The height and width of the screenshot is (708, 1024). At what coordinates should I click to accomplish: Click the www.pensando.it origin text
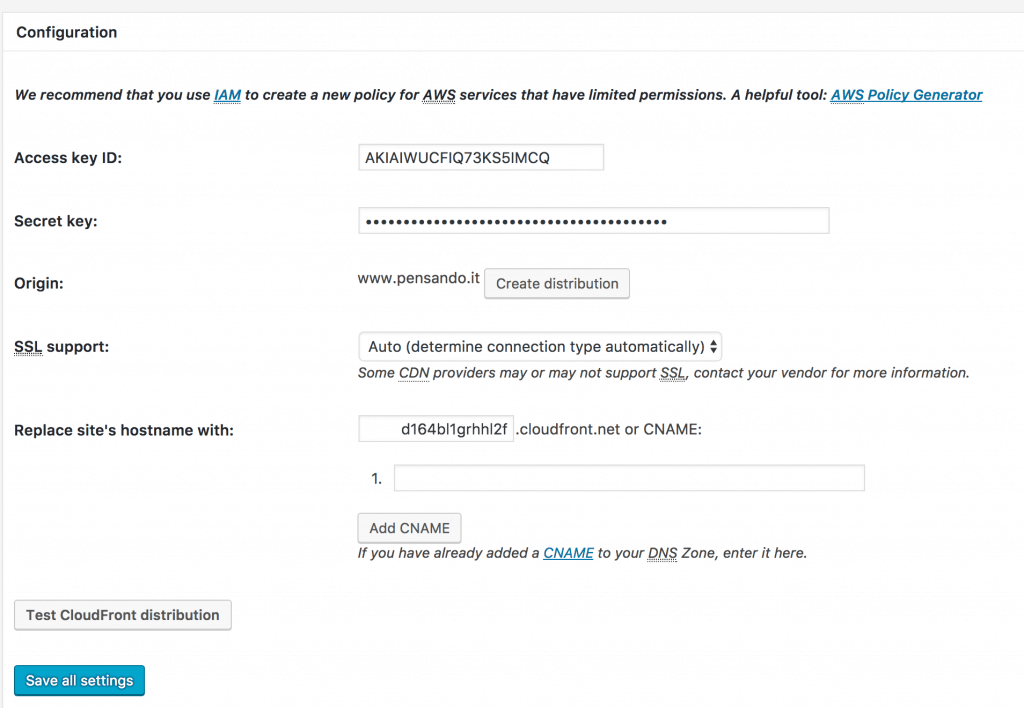[418, 278]
